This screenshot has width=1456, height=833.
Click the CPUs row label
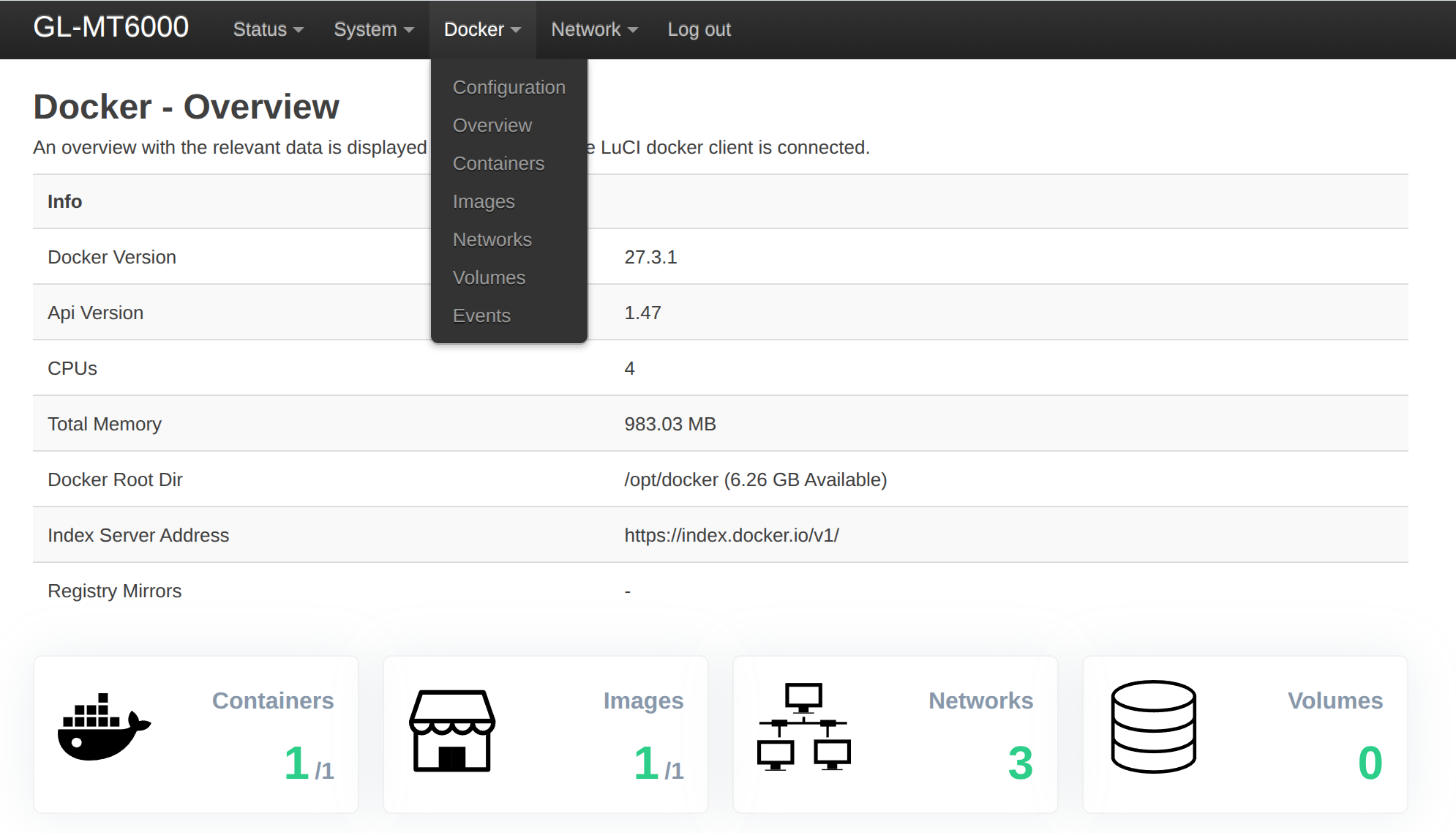coord(72,368)
